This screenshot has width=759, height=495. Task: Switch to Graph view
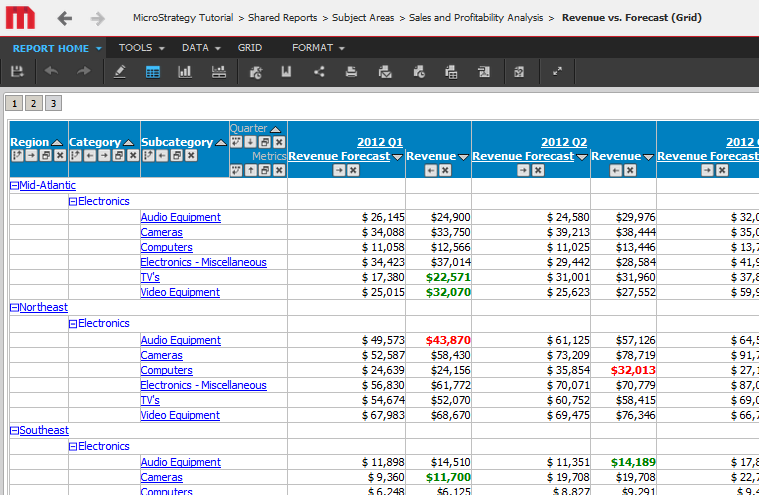pyautogui.click(x=185, y=72)
